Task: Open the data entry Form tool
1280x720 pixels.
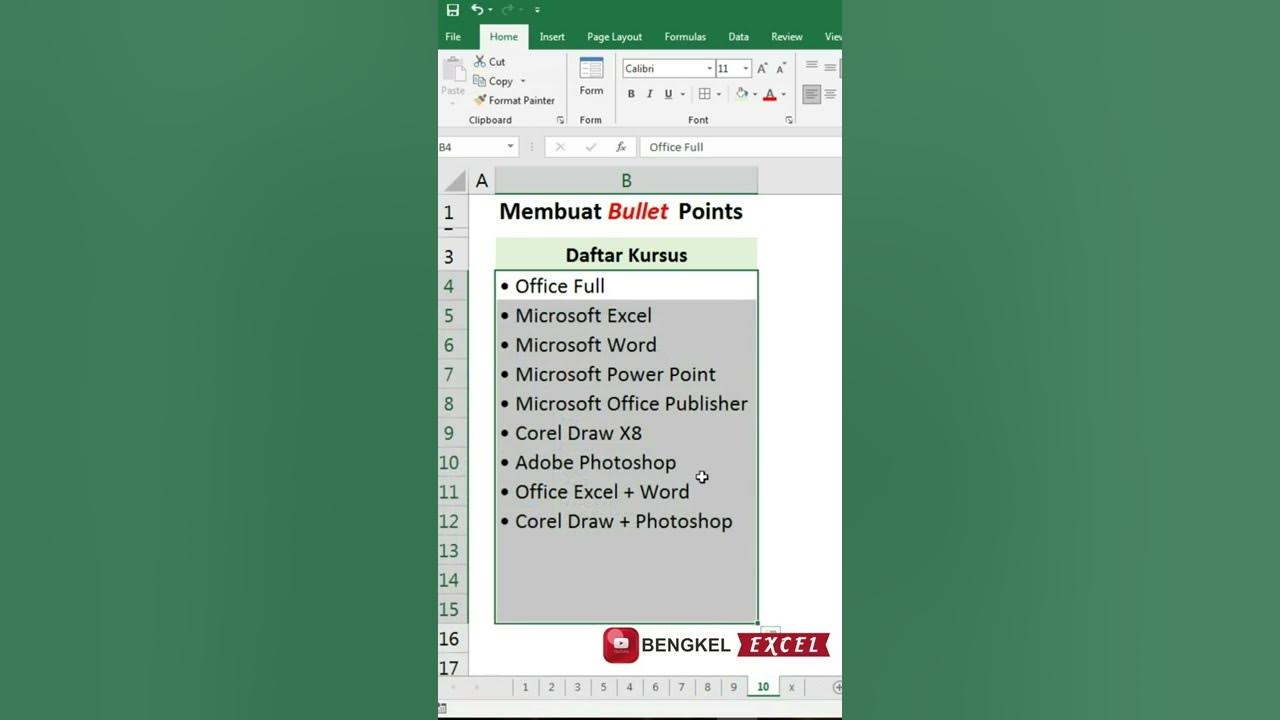Action: (x=591, y=77)
